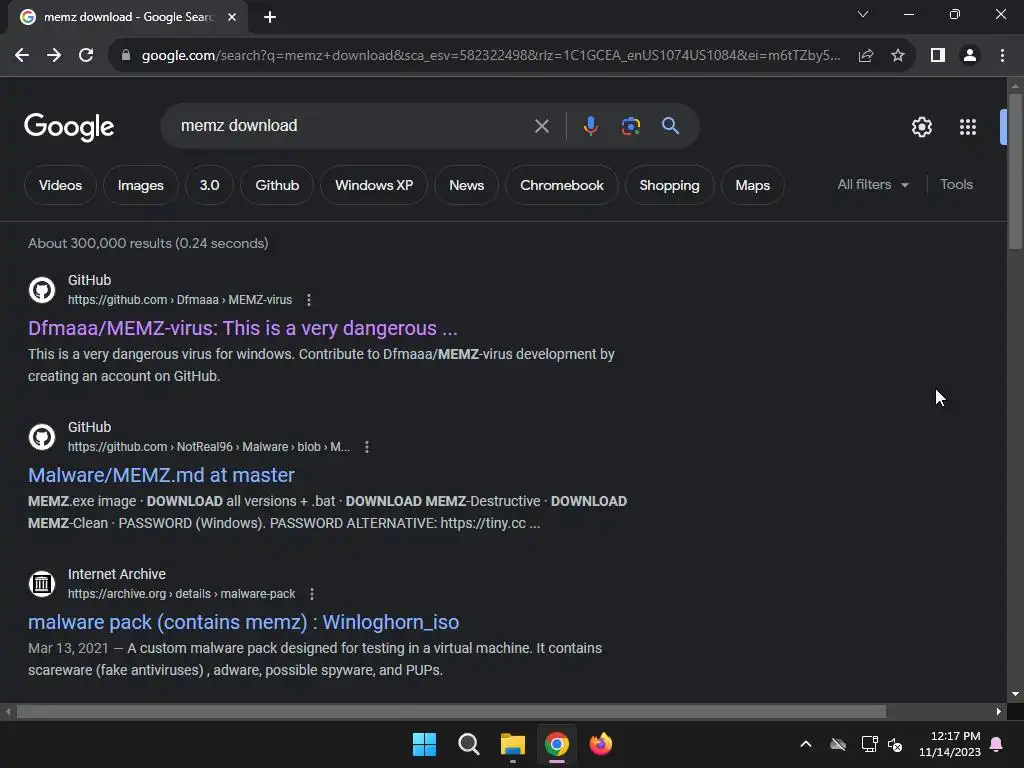Open the Chrome side panel
This screenshot has height=768, width=1024.
coord(938,56)
